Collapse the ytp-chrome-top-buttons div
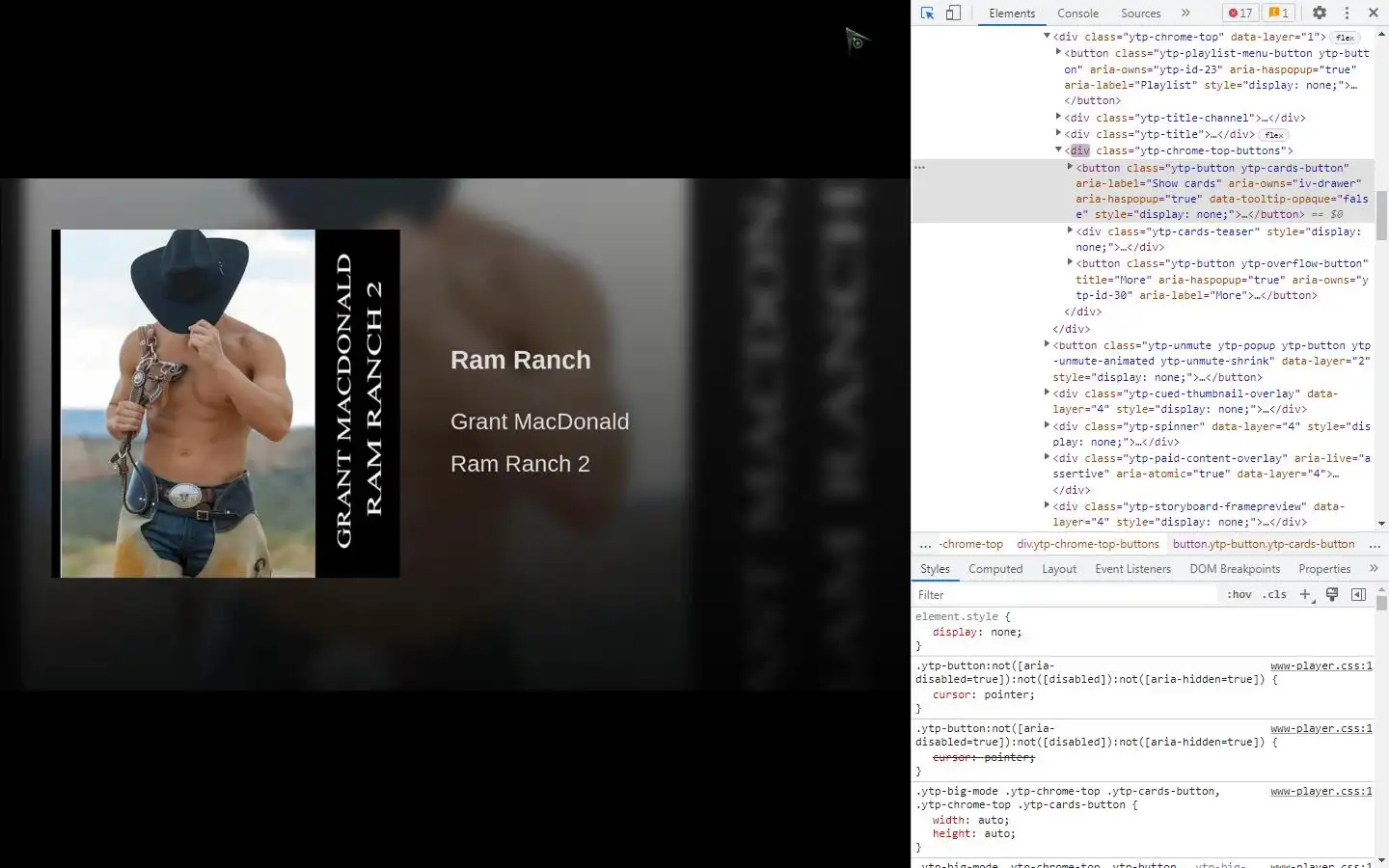This screenshot has width=1389, height=868. (1058, 149)
